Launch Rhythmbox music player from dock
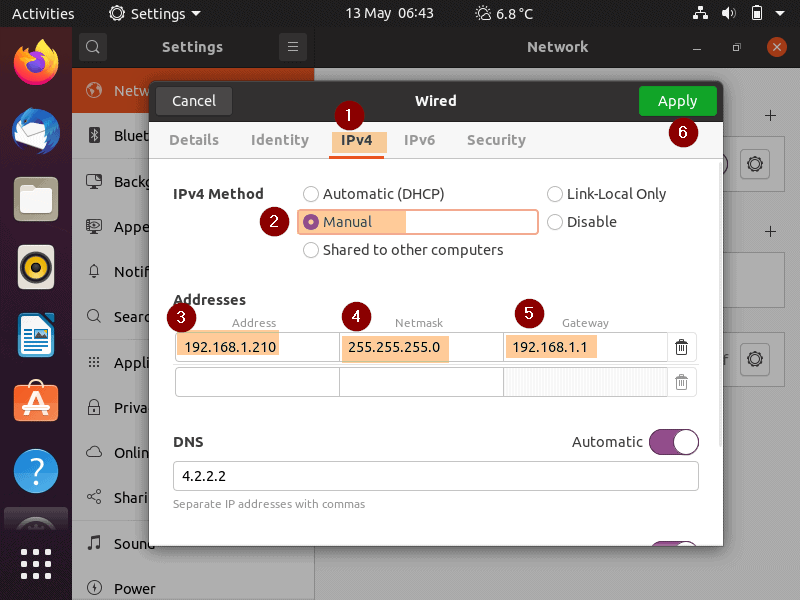 pyautogui.click(x=36, y=267)
